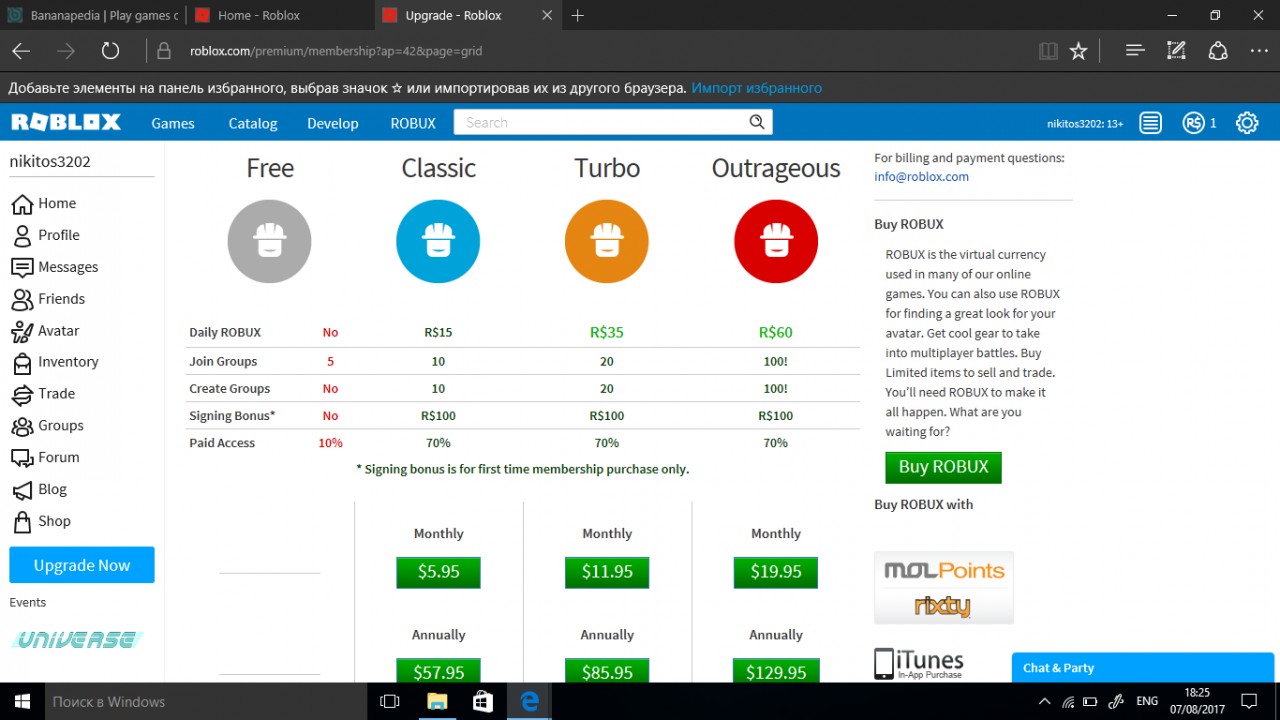Image resolution: width=1280 pixels, height=720 pixels.
Task: Open the ROBUX header menu item
Action: (413, 123)
